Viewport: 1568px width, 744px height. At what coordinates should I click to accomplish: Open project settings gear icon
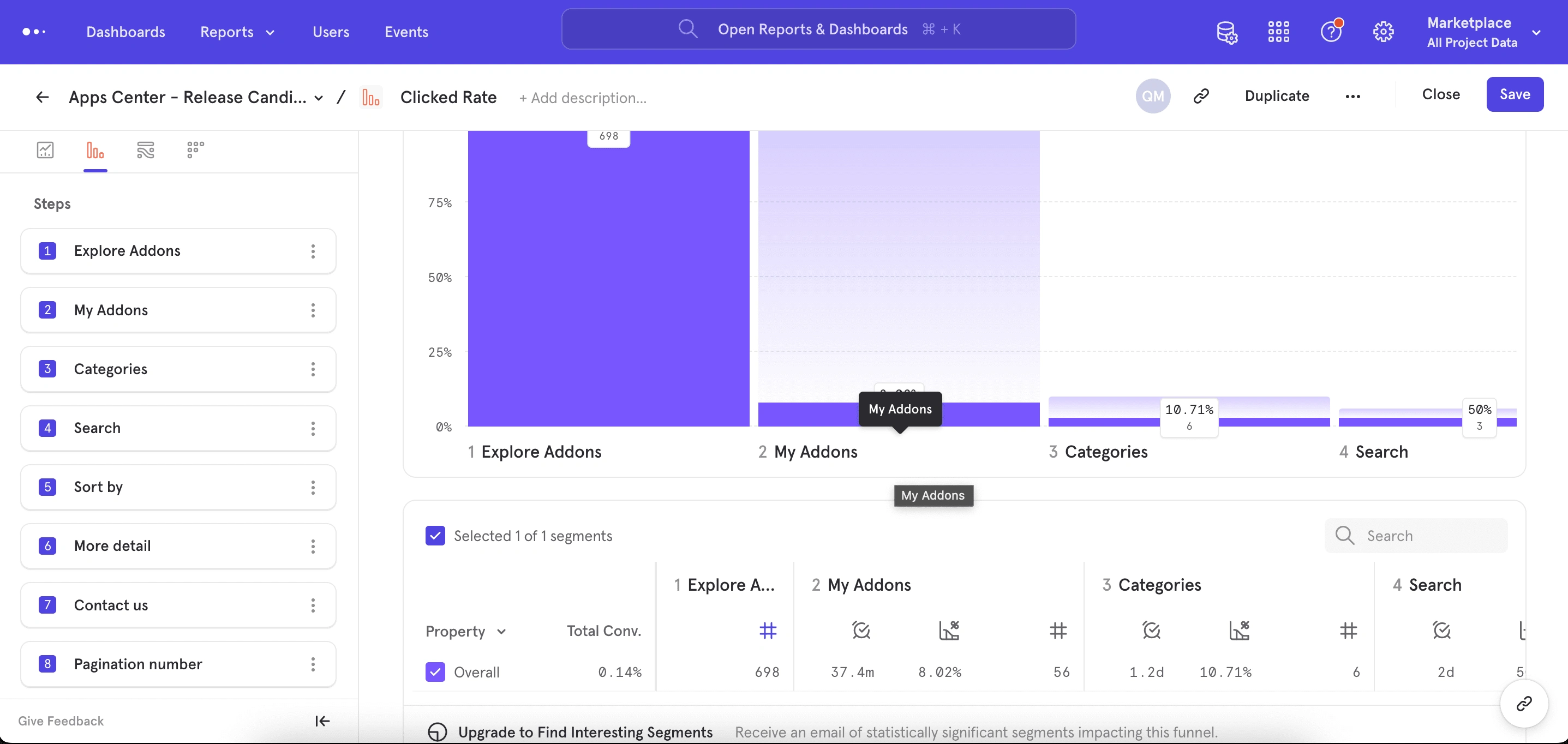click(x=1383, y=32)
